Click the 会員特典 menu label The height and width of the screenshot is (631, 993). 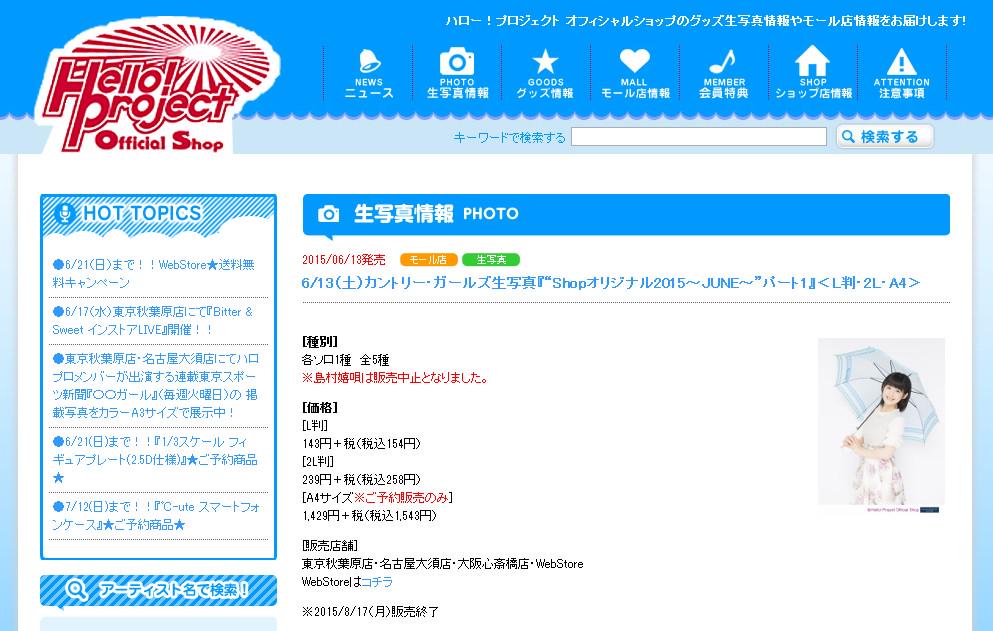pos(723,93)
